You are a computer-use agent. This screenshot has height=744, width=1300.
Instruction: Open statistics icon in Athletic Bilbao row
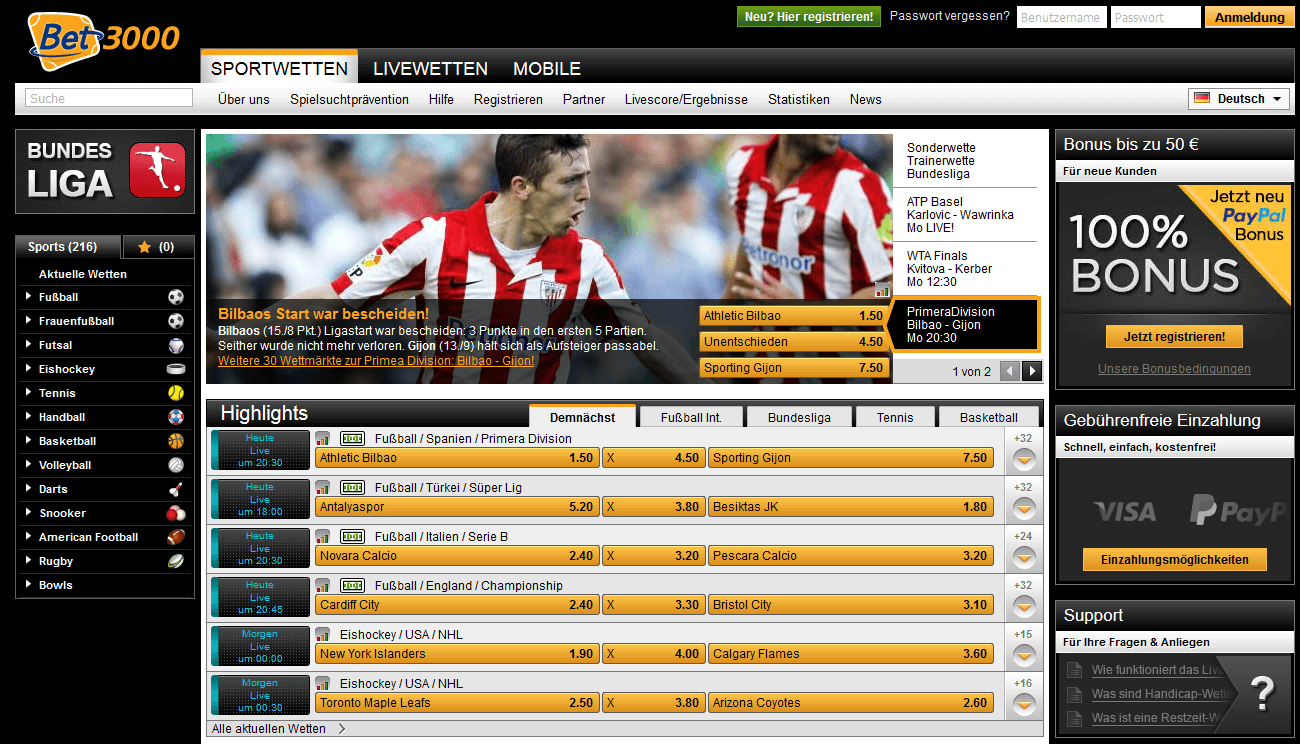tap(323, 438)
